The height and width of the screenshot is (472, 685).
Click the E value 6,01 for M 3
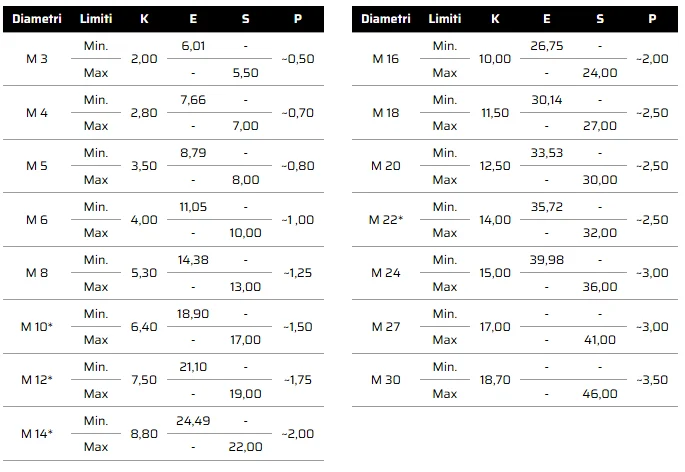[193, 46]
